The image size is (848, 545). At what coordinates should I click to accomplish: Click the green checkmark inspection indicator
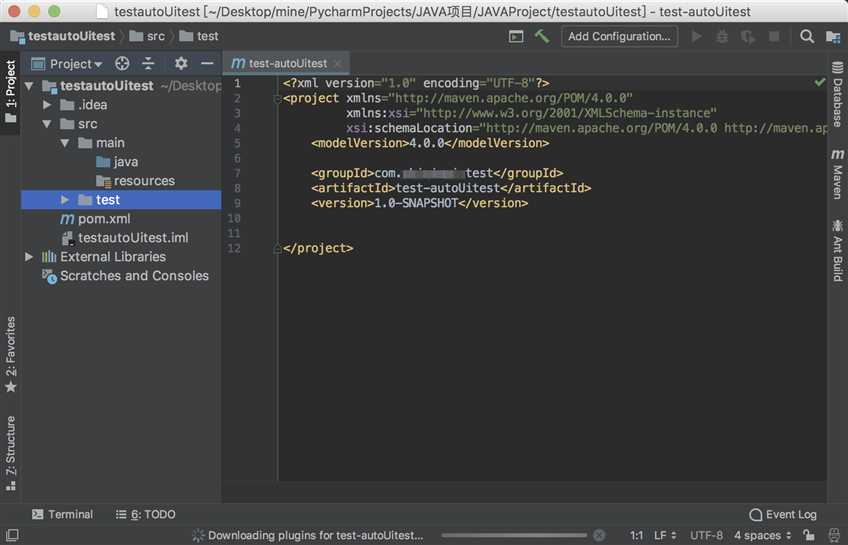point(820,82)
